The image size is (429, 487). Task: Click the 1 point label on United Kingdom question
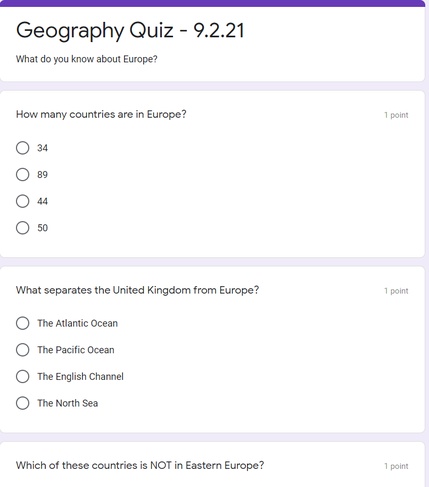click(x=396, y=291)
